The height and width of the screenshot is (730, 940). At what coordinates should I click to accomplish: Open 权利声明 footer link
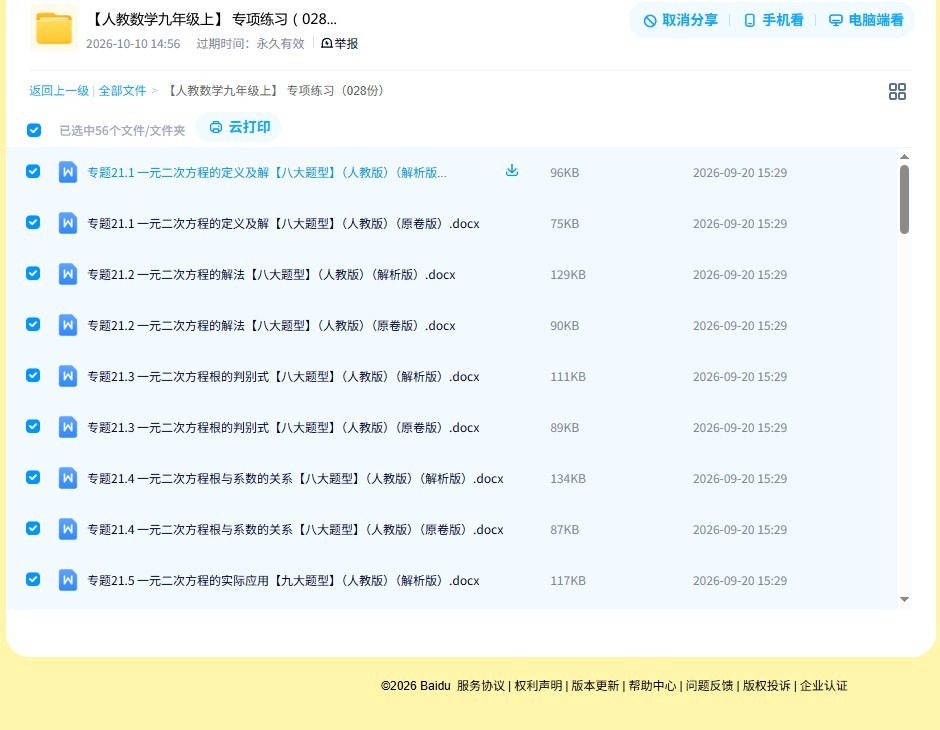tap(538, 686)
